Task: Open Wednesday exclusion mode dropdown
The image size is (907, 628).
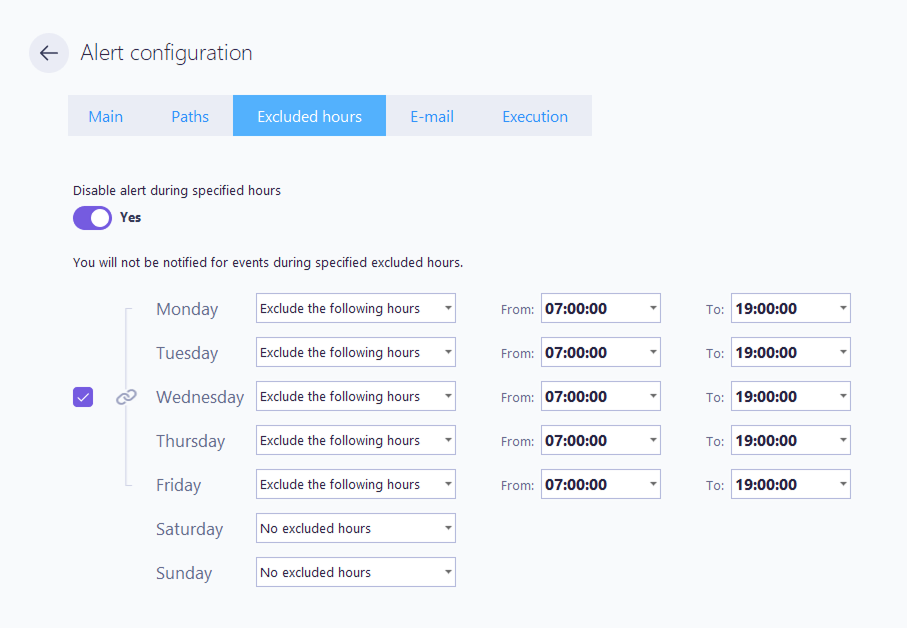Action: (x=356, y=396)
